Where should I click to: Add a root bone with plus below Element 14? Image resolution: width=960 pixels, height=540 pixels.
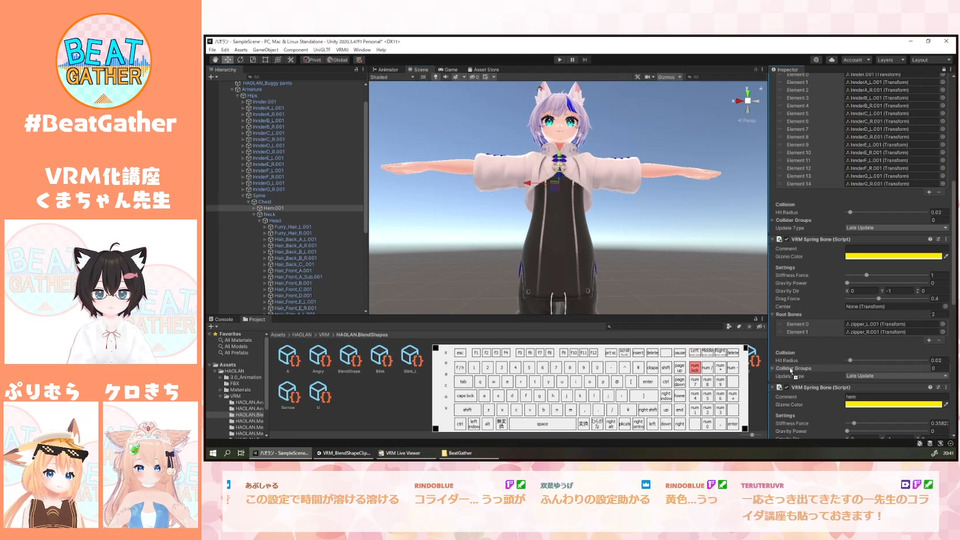tap(929, 192)
